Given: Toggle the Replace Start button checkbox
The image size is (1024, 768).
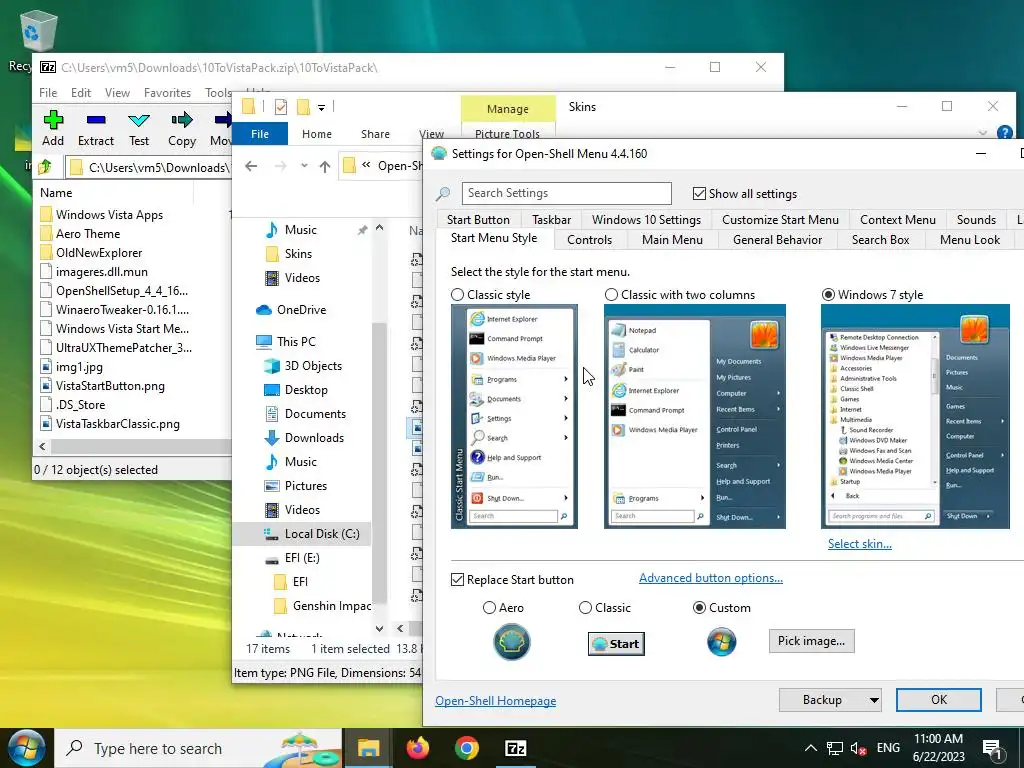Looking at the screenshot, I should click(x=458, y=580).
